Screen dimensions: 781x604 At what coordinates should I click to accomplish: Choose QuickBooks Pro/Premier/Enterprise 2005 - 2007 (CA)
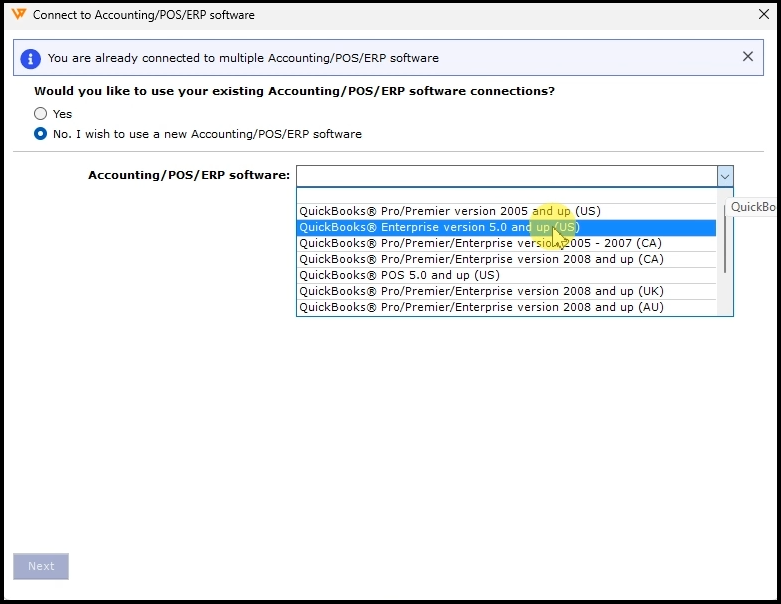(x=506, y=243)
